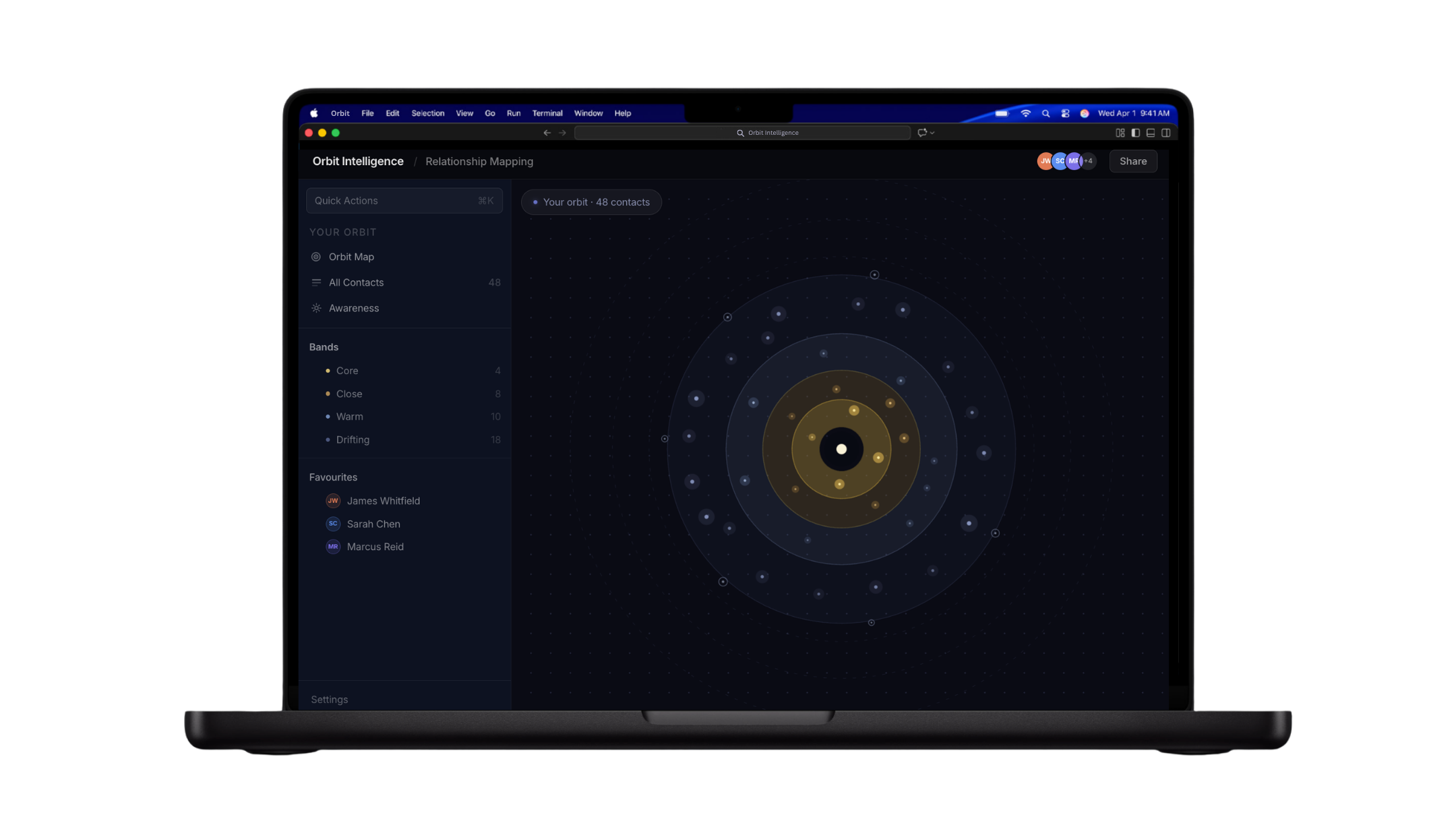
Task: Select the Drifting band filter
Action: [x=353, y=439]
